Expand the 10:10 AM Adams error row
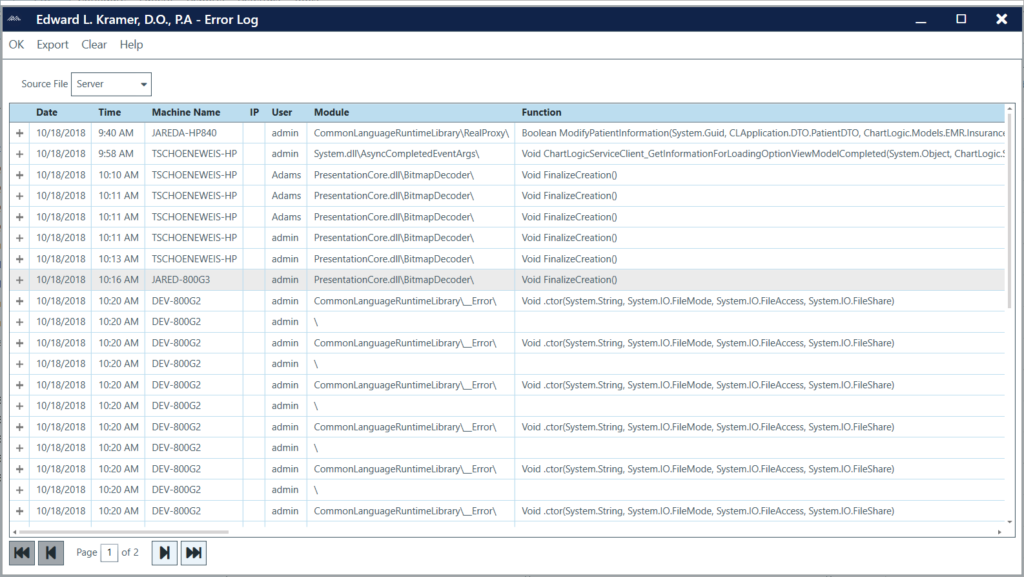Viewport: 1024px width, 577px height. tap(20, 175)
